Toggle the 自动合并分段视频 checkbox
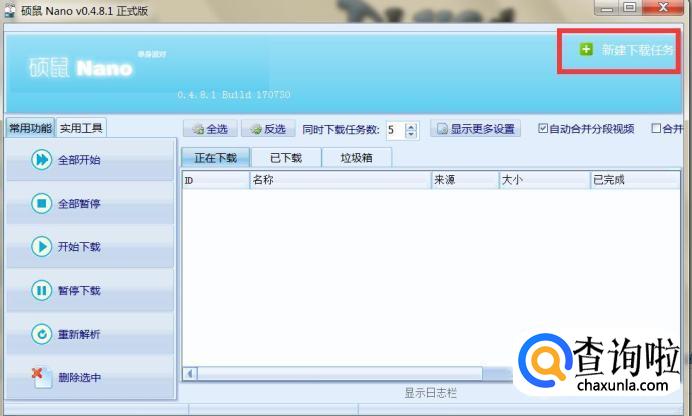 coord(543,128)
